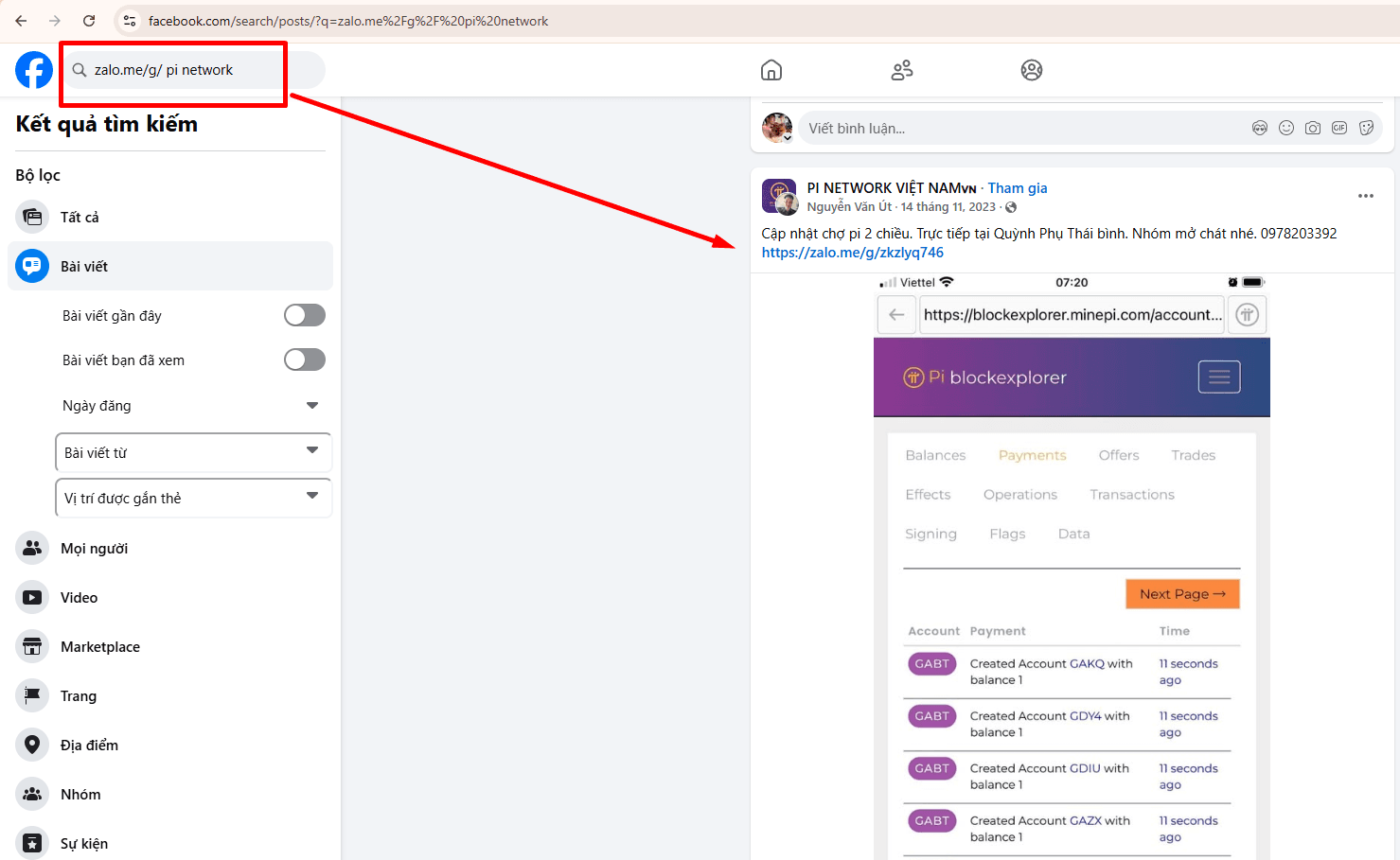
Task: Open the Home feed icon
Action: pos(771,70)
